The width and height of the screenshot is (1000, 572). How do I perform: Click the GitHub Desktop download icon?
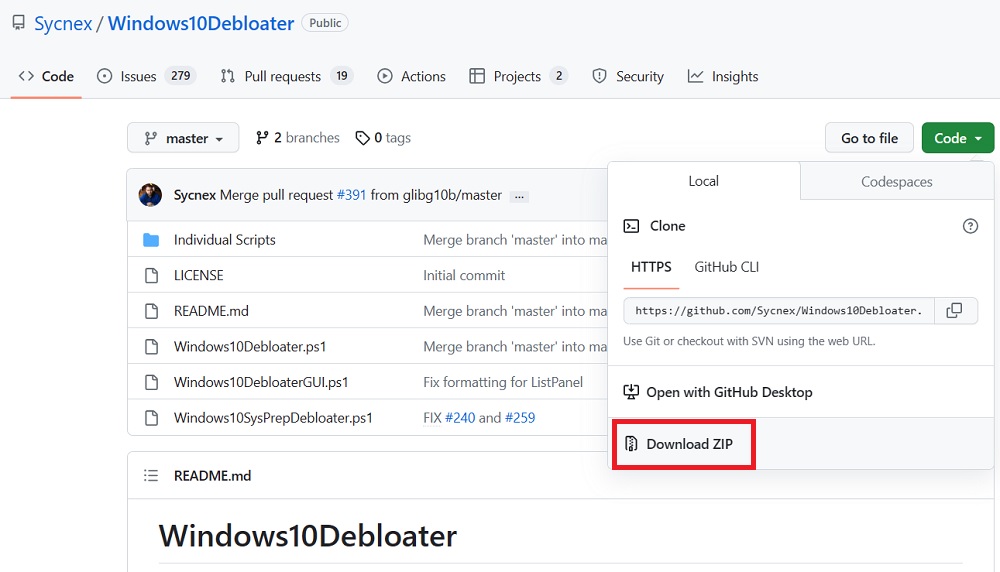click(631, 392)
